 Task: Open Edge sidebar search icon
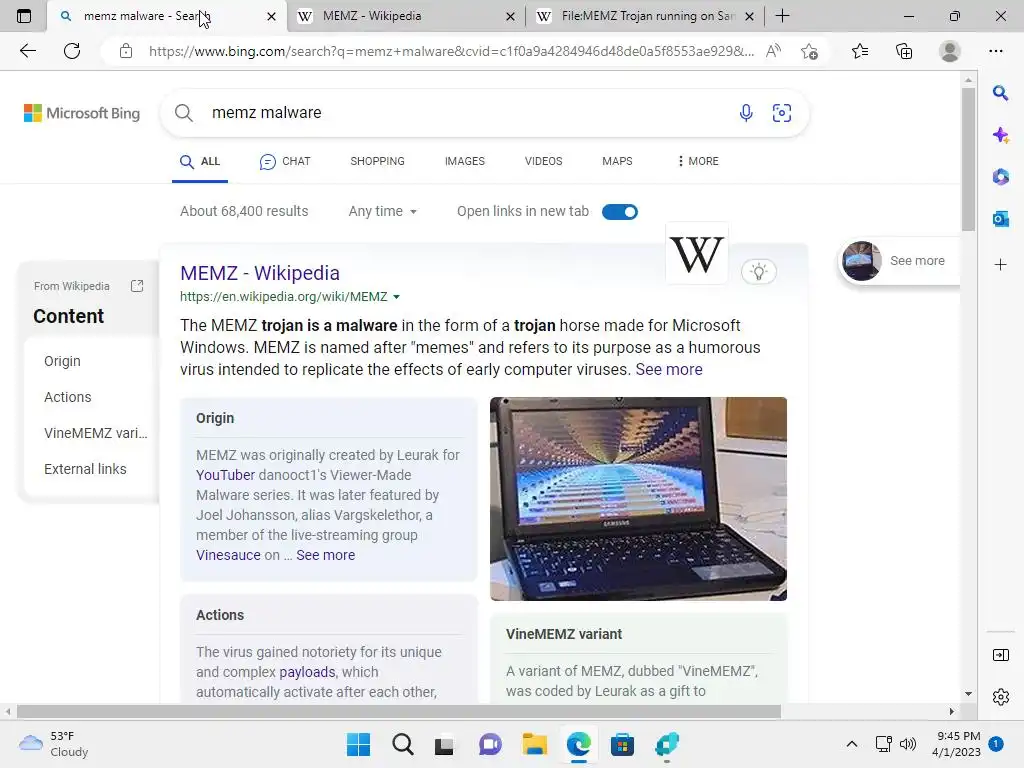(1000, 93)
